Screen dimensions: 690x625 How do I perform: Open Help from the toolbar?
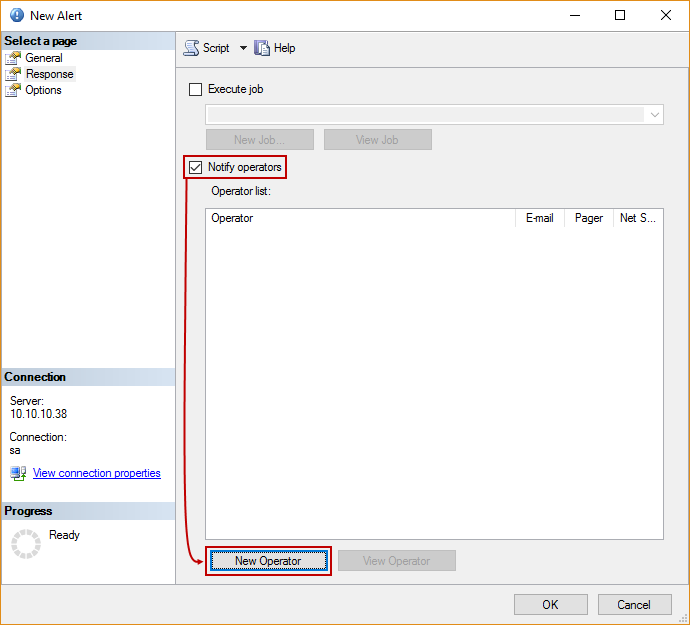[284, 48]
